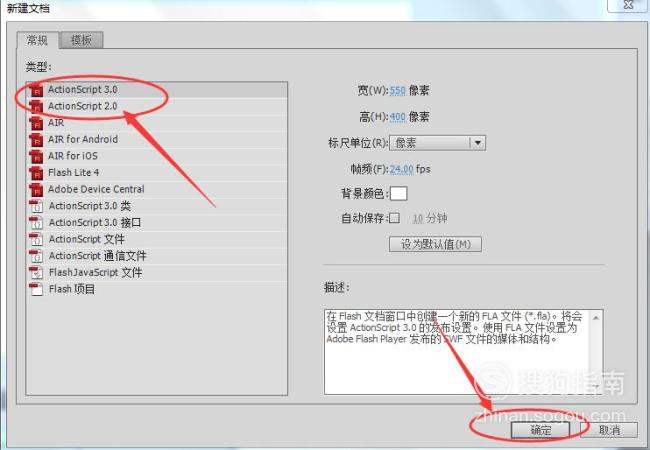The image size is (650, 450).
Task: Switch to the 常规 tab
Action: (37, 40)
